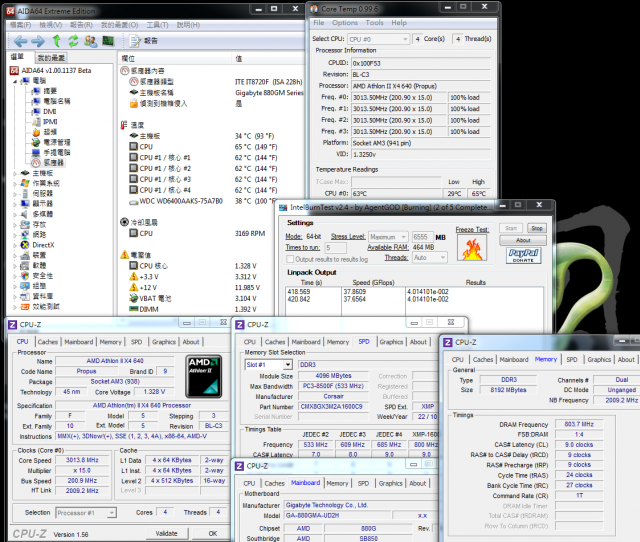Click the Validate button in CPU-Z

tap(166, 533)
